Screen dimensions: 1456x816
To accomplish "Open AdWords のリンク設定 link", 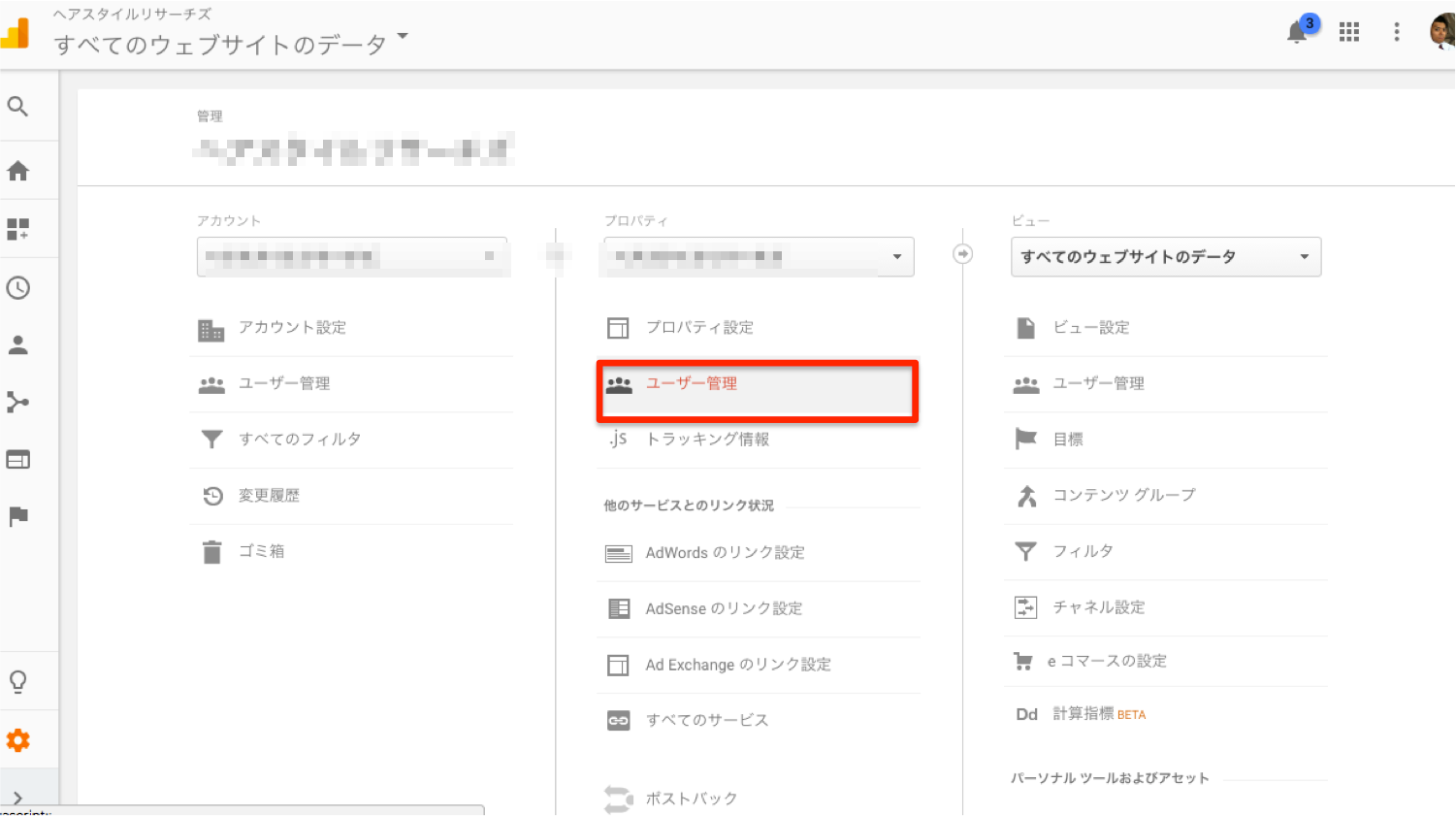I will pyautogui.click(x=725, y=553).
